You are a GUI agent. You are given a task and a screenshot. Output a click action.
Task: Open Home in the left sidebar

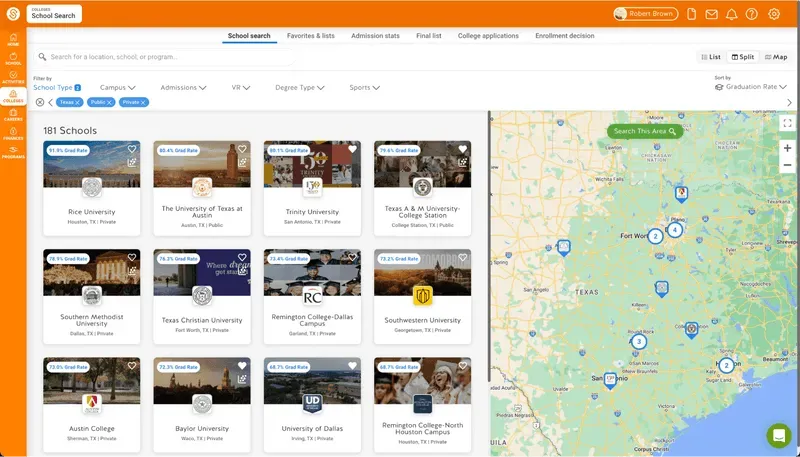click(x=13, y=39)
